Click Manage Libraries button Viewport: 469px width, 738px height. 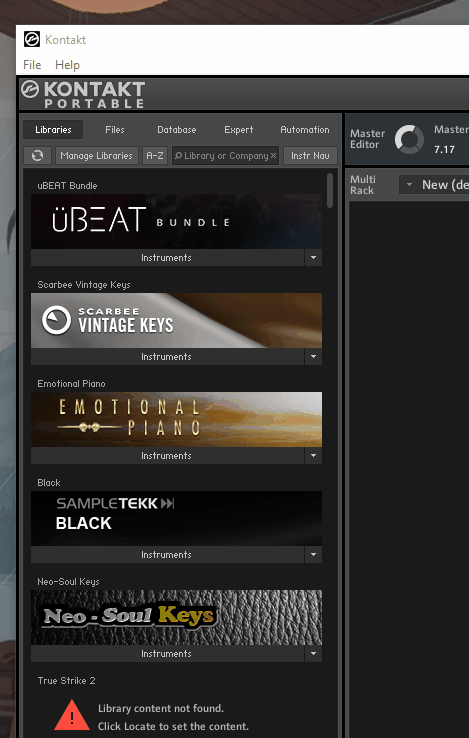(97, 155)
